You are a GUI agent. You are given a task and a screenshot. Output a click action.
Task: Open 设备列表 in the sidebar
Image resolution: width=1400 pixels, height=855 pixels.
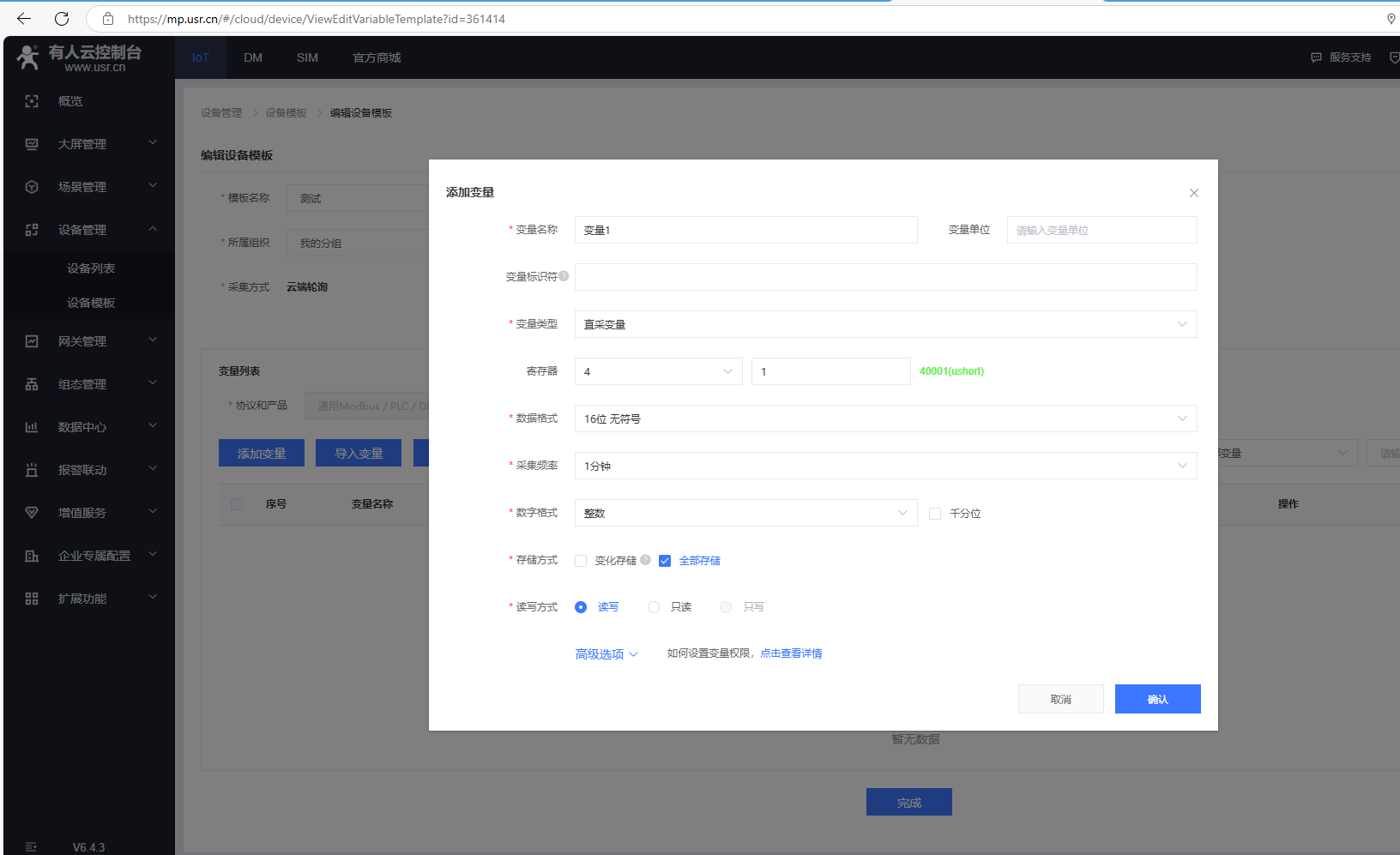tap(91, 268)
